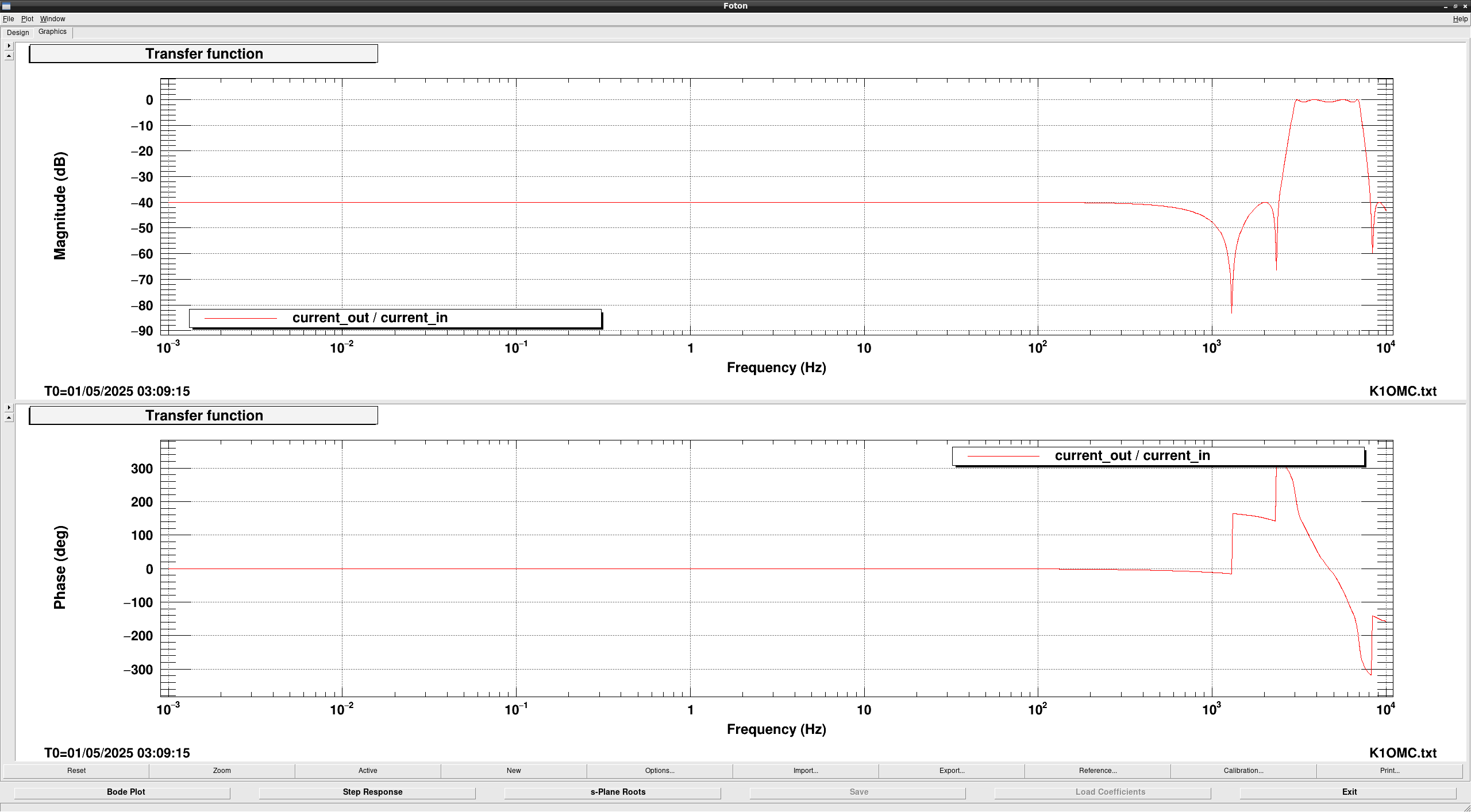
Task: Click the up-arrow button beside the phase plot
Action: point(9,417)
